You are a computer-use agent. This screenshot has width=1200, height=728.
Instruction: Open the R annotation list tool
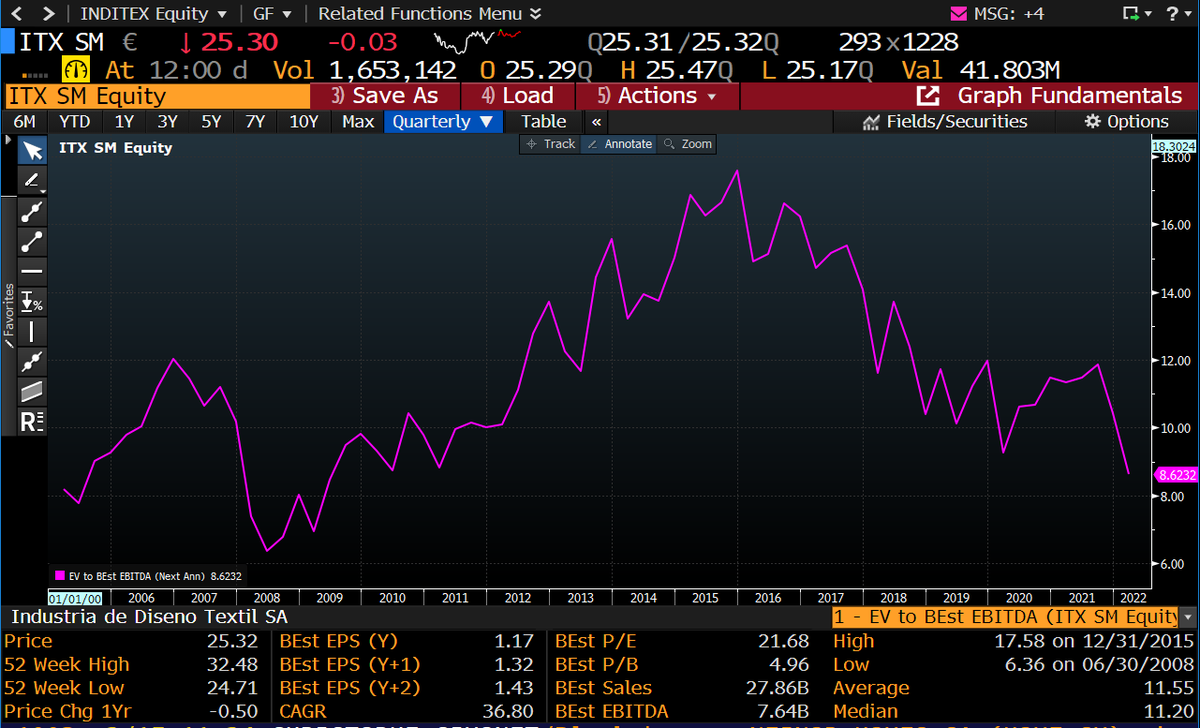33,421
